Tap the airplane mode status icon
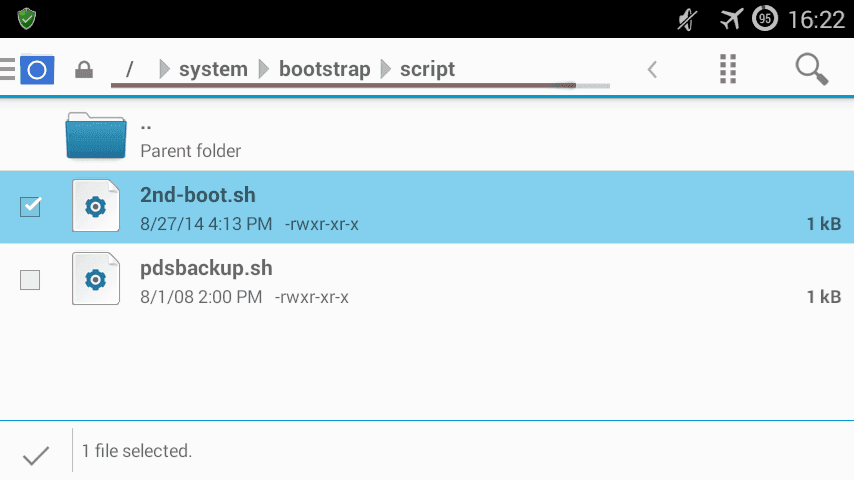 (x=731, y=19)
